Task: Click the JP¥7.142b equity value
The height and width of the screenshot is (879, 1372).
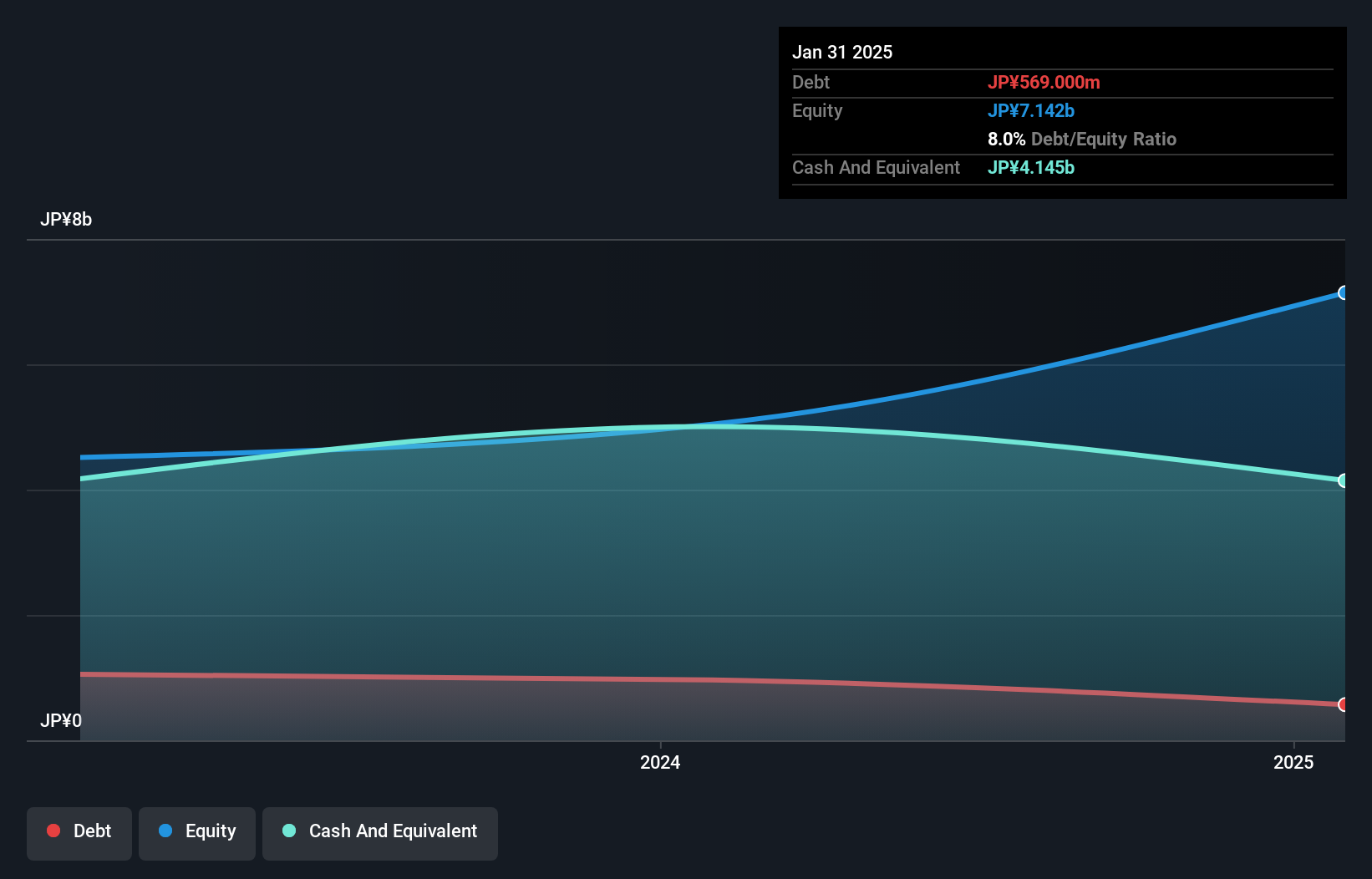Action: click(1031, 110)
